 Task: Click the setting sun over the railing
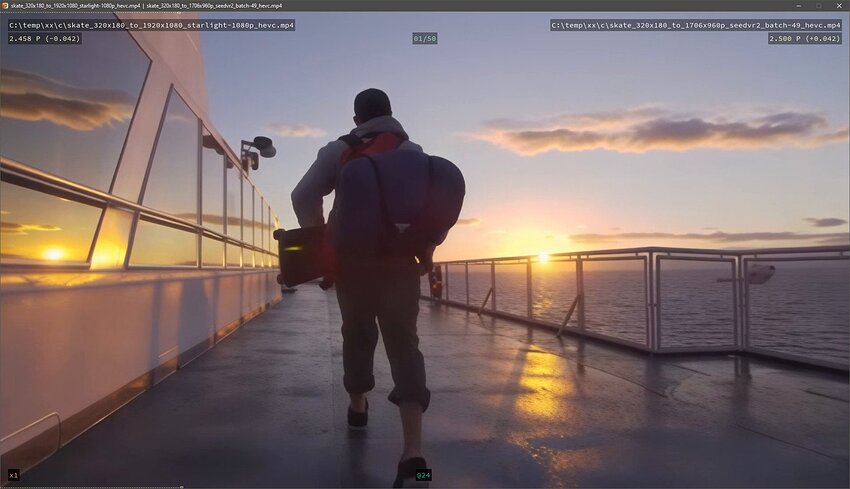543,257
